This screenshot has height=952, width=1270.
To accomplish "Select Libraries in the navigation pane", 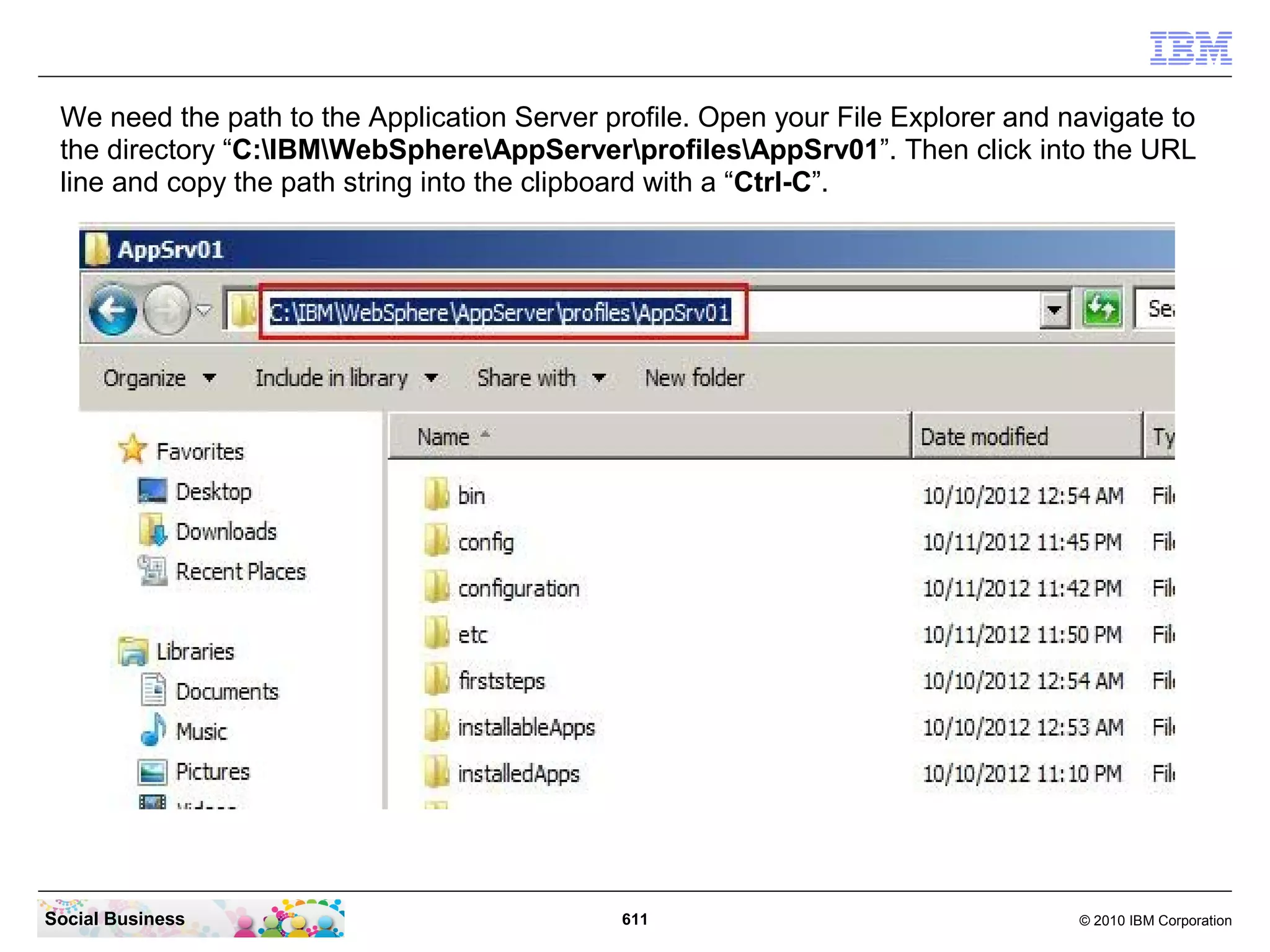I will 195,652.
